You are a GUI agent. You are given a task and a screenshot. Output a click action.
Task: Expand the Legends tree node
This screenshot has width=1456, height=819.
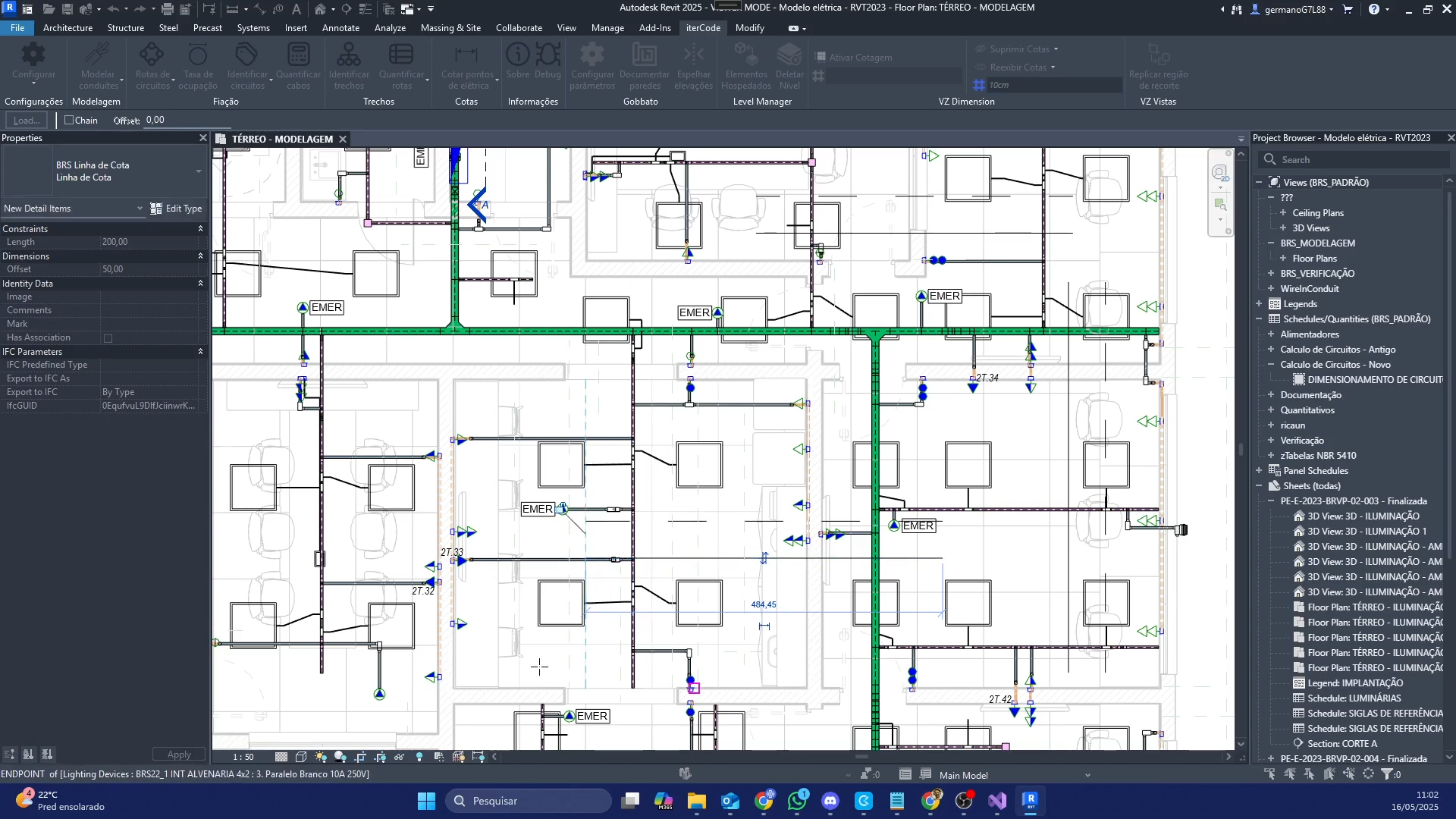coord(1259,304)
